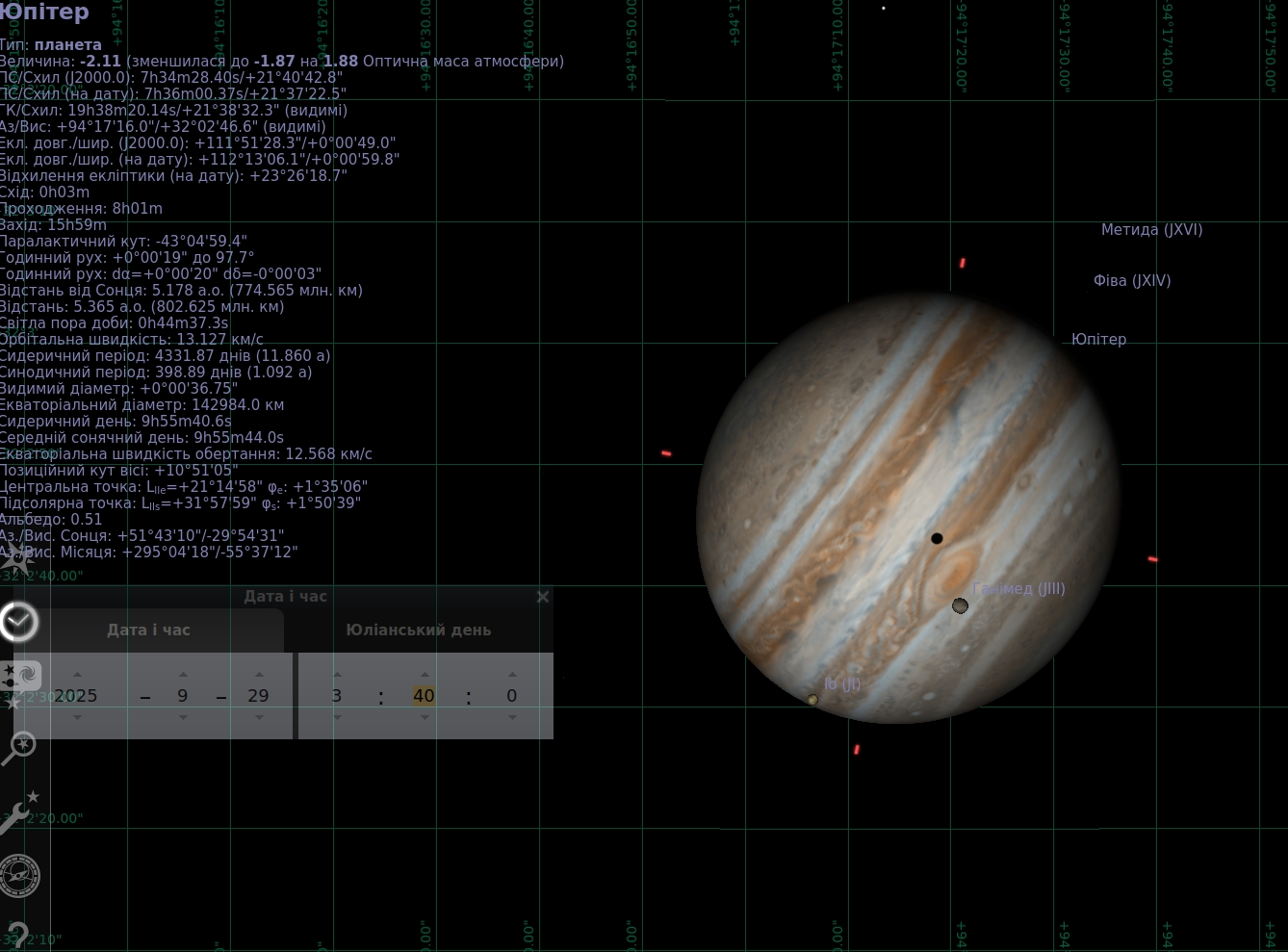
Task: Close the Дата і час dialog
Action: (x=543, y=597)
